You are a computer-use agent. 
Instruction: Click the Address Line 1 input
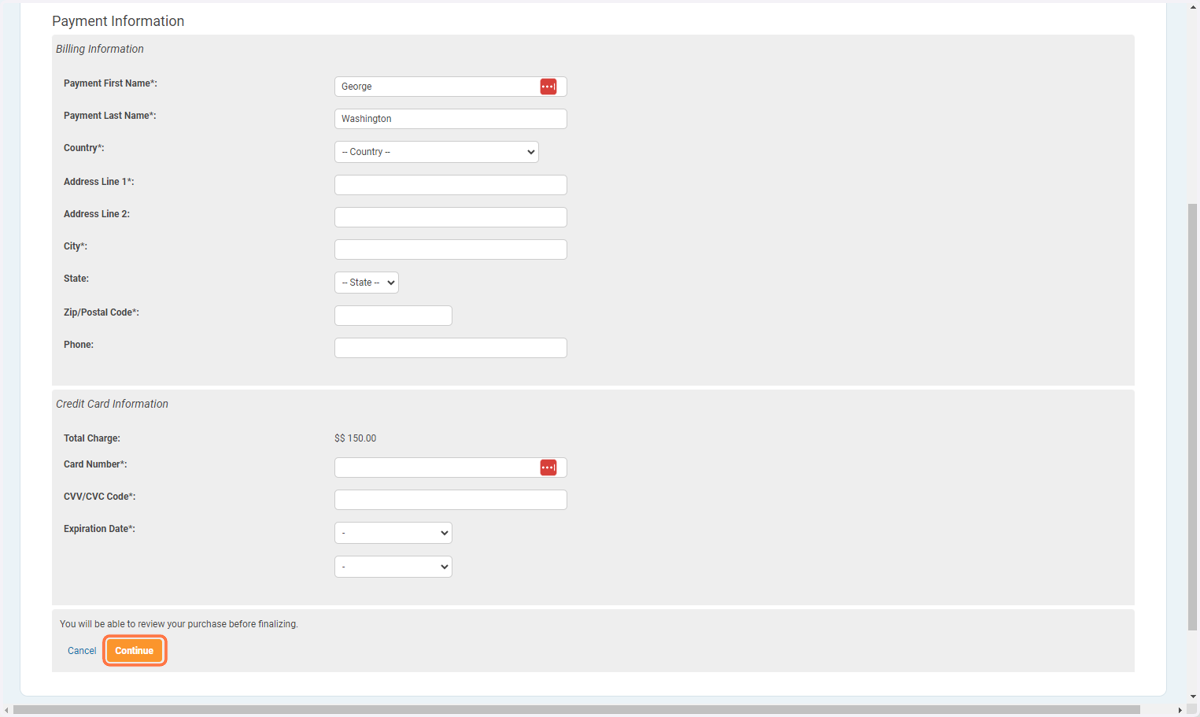tap(451, 185)
